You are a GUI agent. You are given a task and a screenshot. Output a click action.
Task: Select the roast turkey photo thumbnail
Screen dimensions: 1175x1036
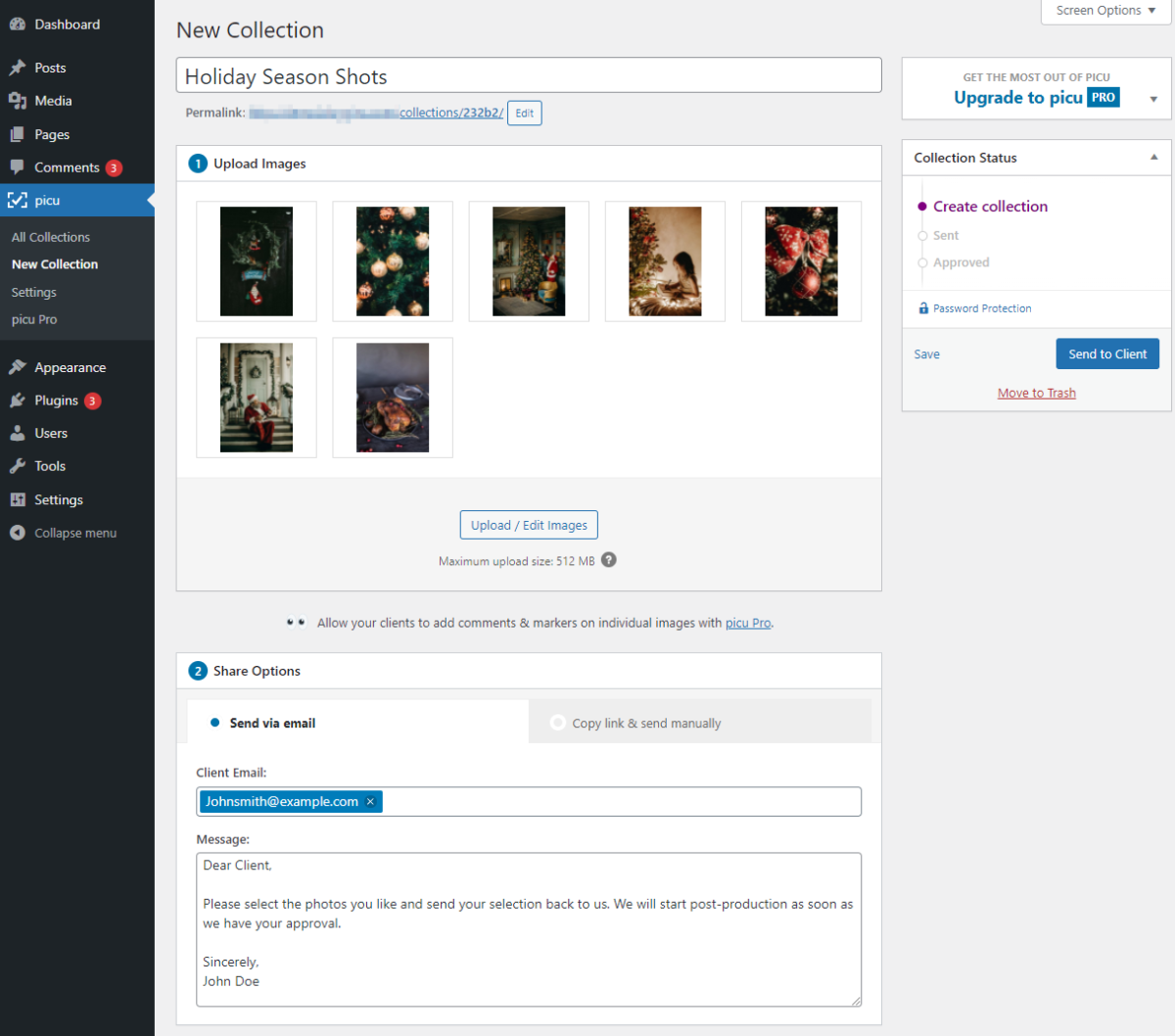(x=393, y=398)
